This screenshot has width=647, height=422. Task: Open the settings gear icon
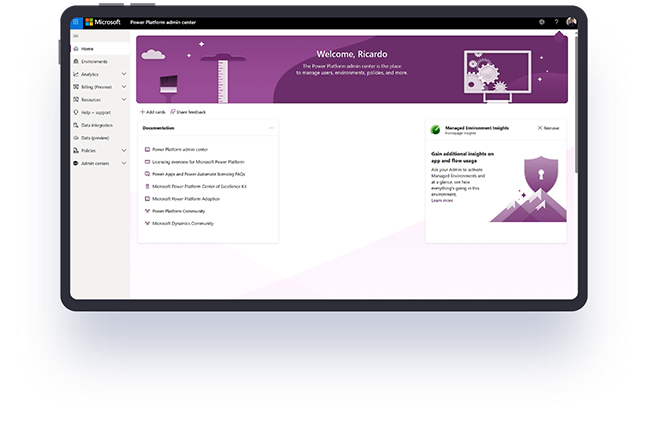(x=542, y=22)
